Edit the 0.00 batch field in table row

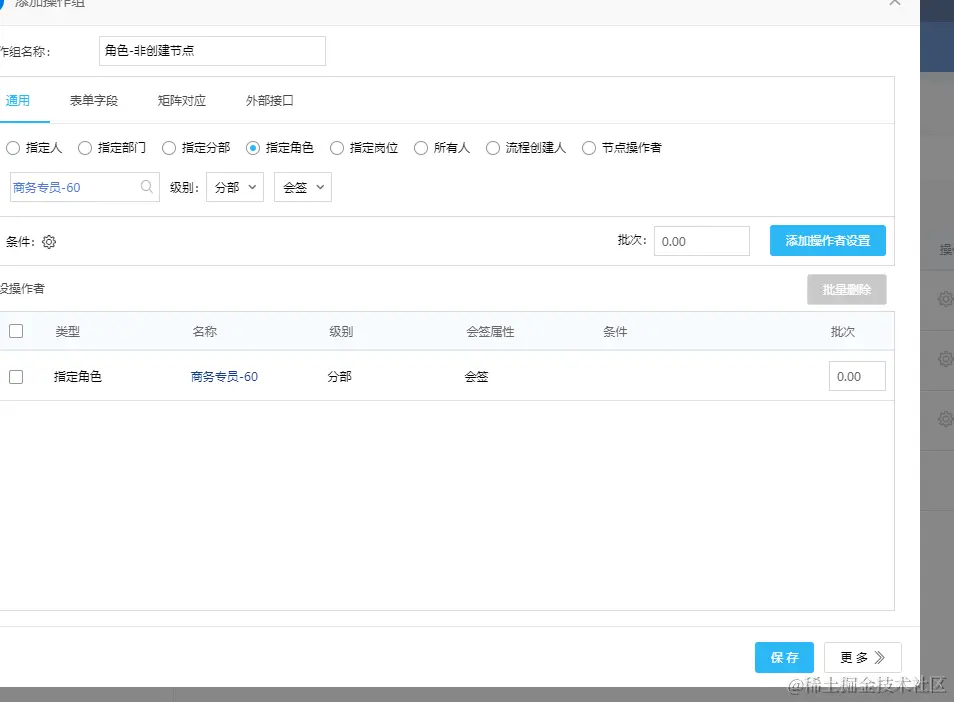(x=857, y=377)
